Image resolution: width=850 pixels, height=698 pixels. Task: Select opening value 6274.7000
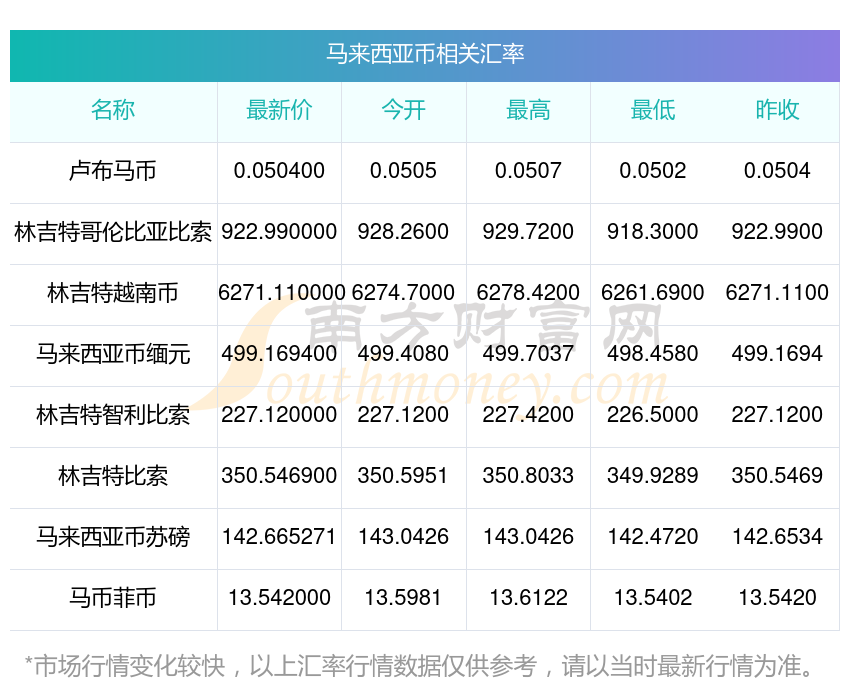403,293
